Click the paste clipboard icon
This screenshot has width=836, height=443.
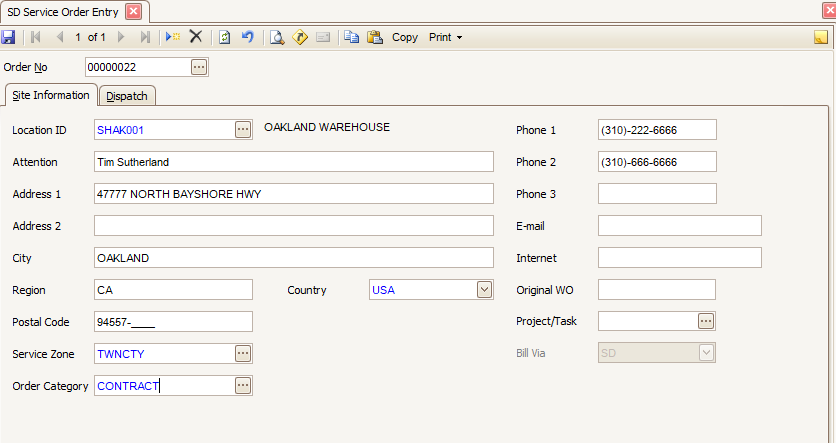pyautogui.click(x=375, y=37)
